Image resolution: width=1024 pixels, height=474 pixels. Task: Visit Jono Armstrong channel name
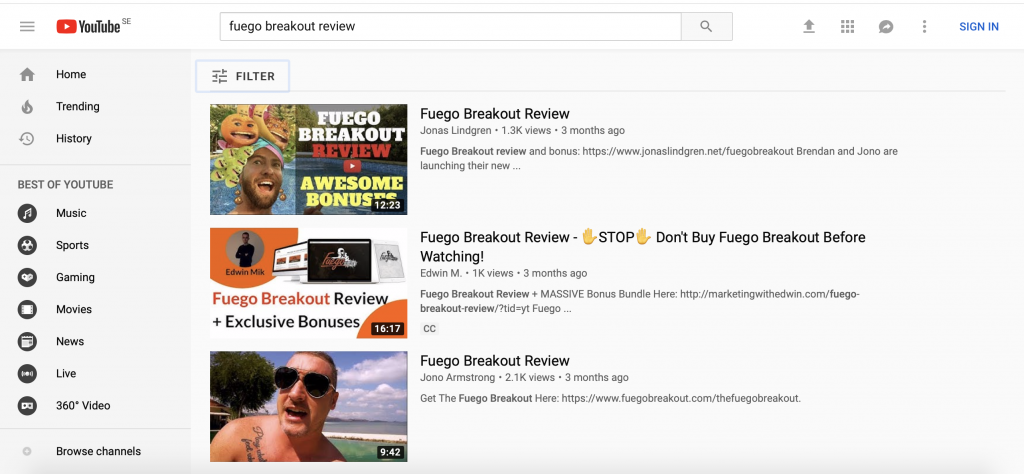tap(458, 377)
